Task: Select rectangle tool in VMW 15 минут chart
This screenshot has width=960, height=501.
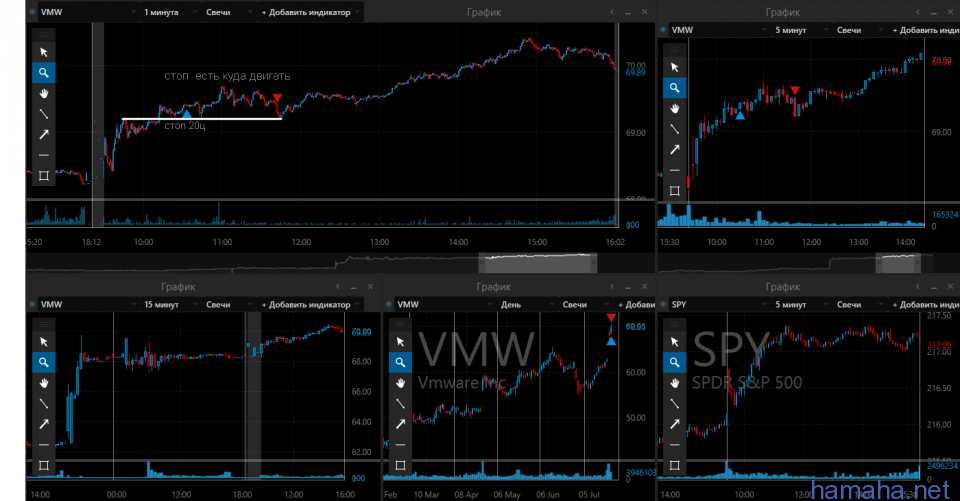Action: point(43,465)
